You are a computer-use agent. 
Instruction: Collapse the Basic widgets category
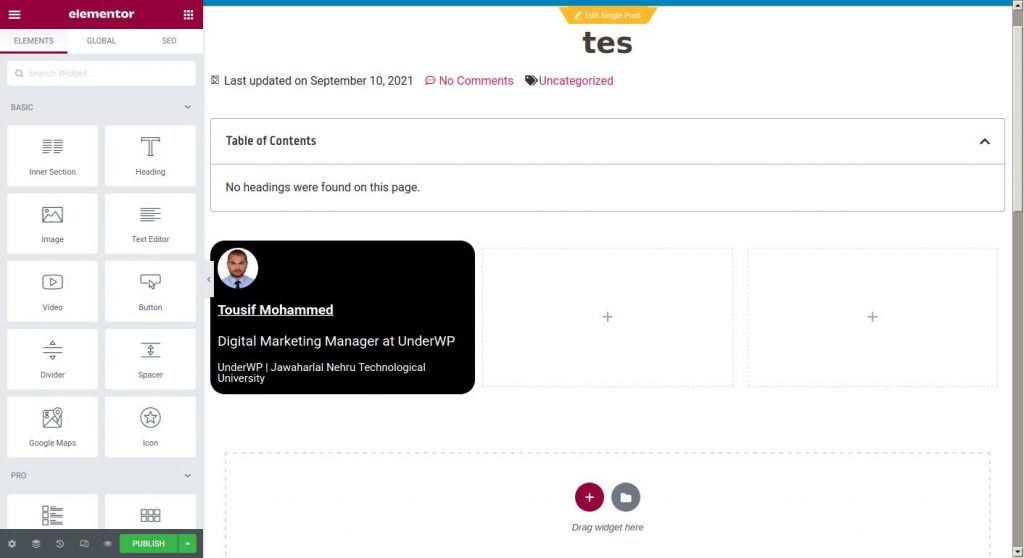pyautogui.click(x=187, y=107)
